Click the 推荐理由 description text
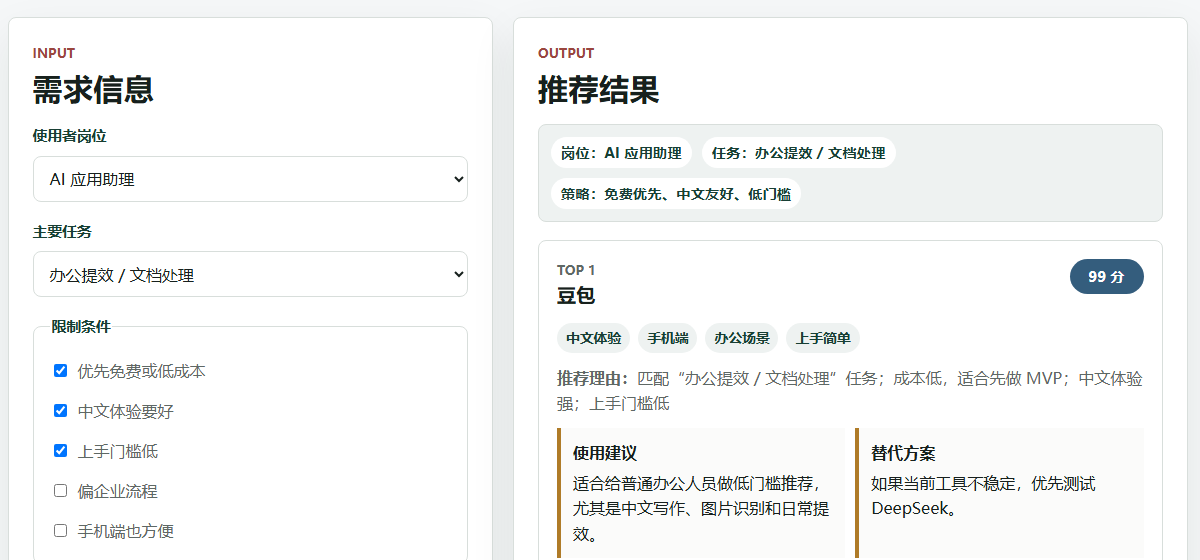Image resolution: width=1200 pixels, height=560 pixels. click(850, 391)
